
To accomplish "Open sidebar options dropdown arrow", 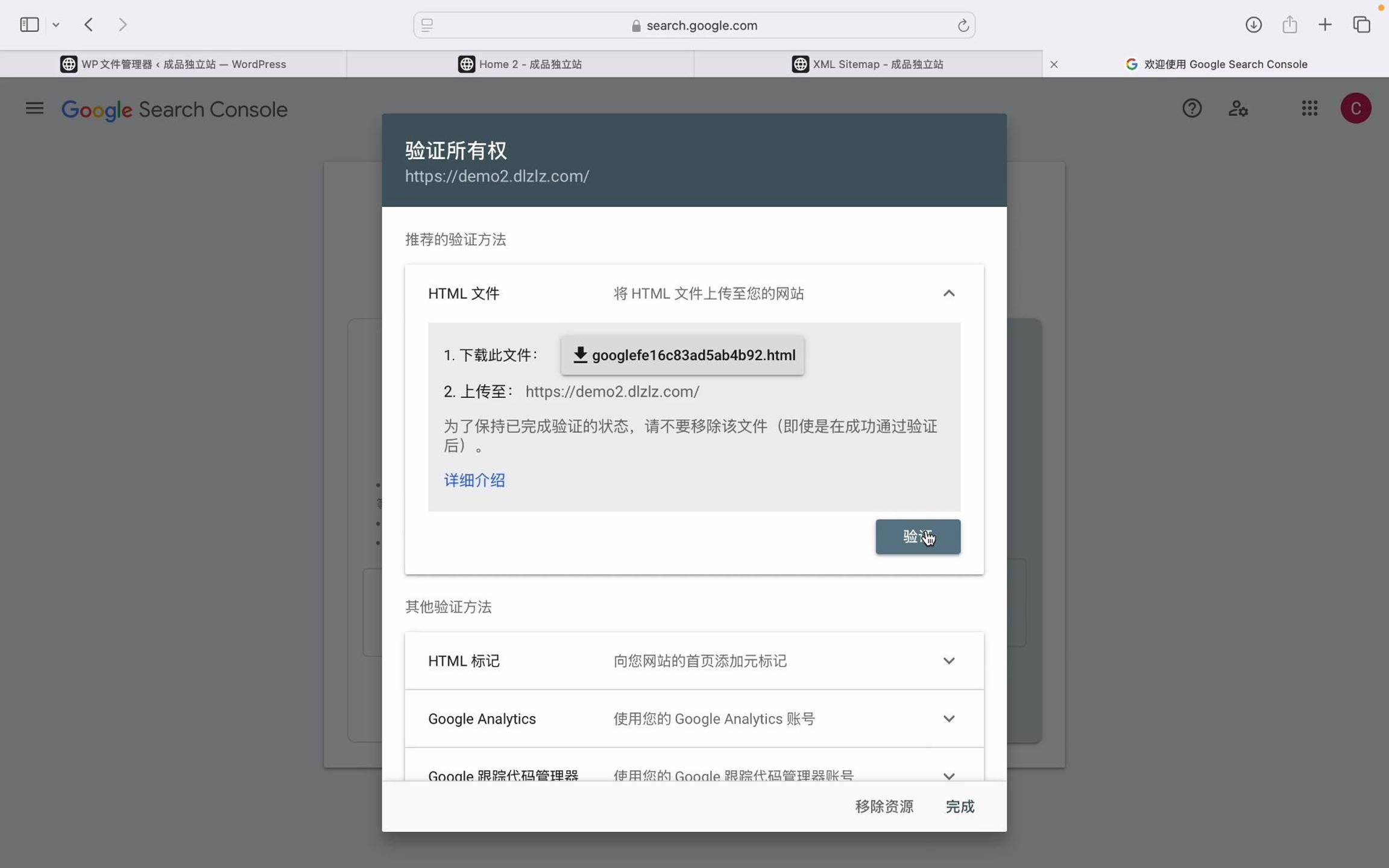I will (56, 25).
